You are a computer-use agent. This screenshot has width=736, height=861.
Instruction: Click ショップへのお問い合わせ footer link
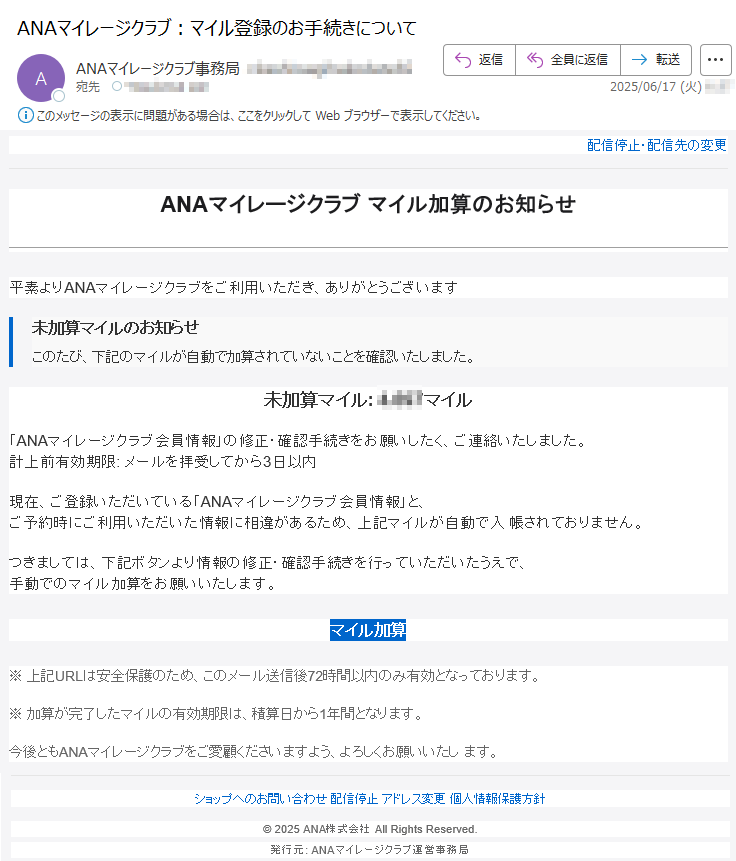click(x=260, y=798)
